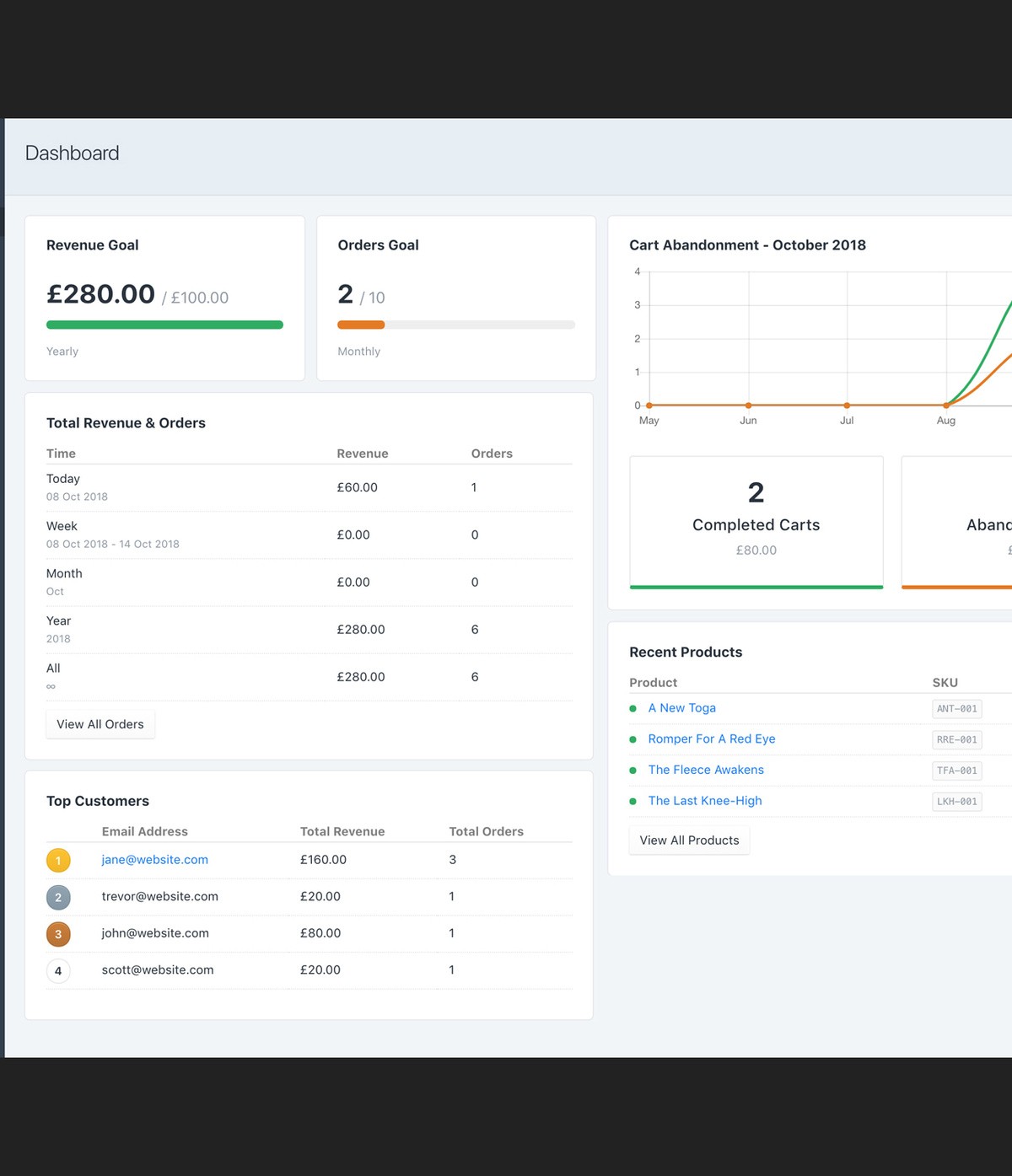Viewport: 1012px width, 1176px height.
Task: Click the View All Orders button
Action: (100, 723)
